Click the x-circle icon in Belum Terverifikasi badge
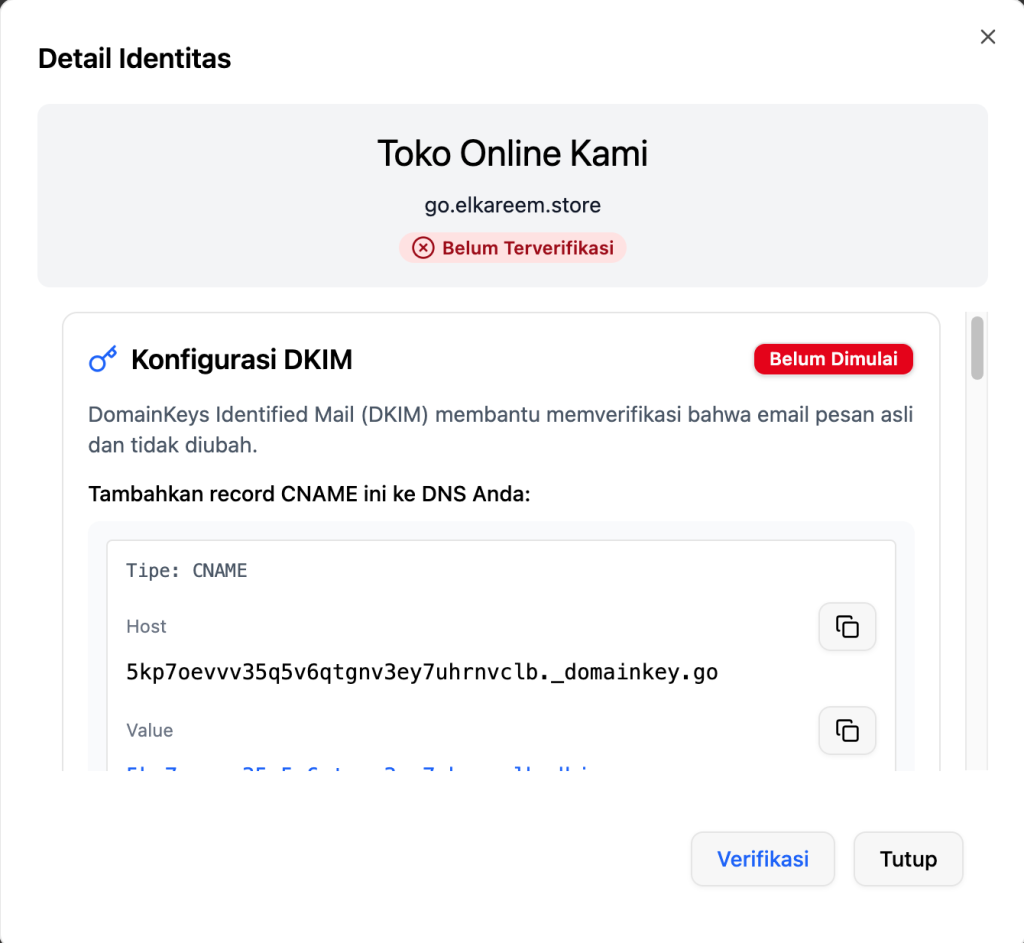The height and width of the screenshot is (943, 1024). (423, 248)
